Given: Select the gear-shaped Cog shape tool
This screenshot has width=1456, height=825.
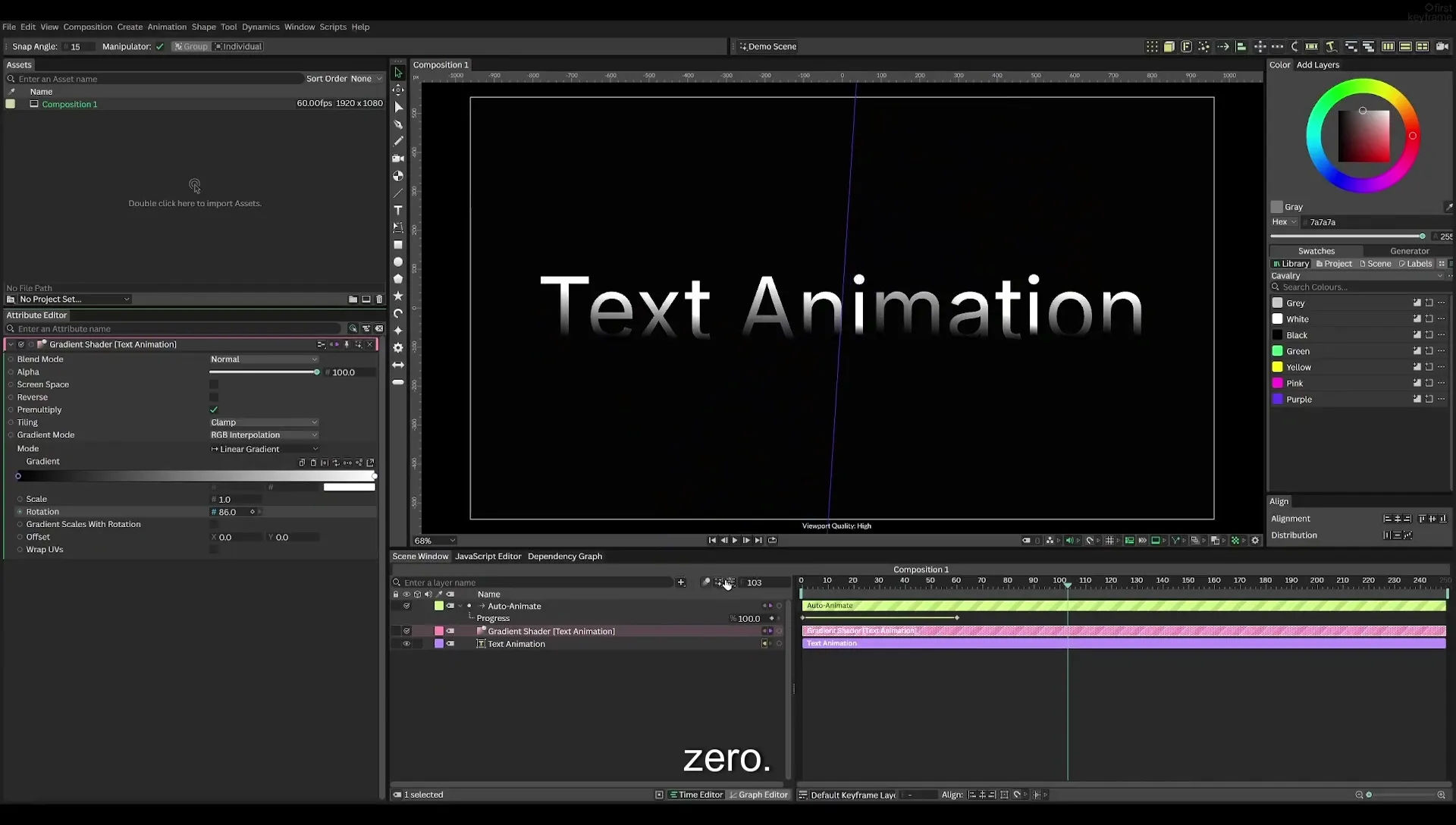Looking at the screenshot, I should pyautogui.click(x=398, y=347).
